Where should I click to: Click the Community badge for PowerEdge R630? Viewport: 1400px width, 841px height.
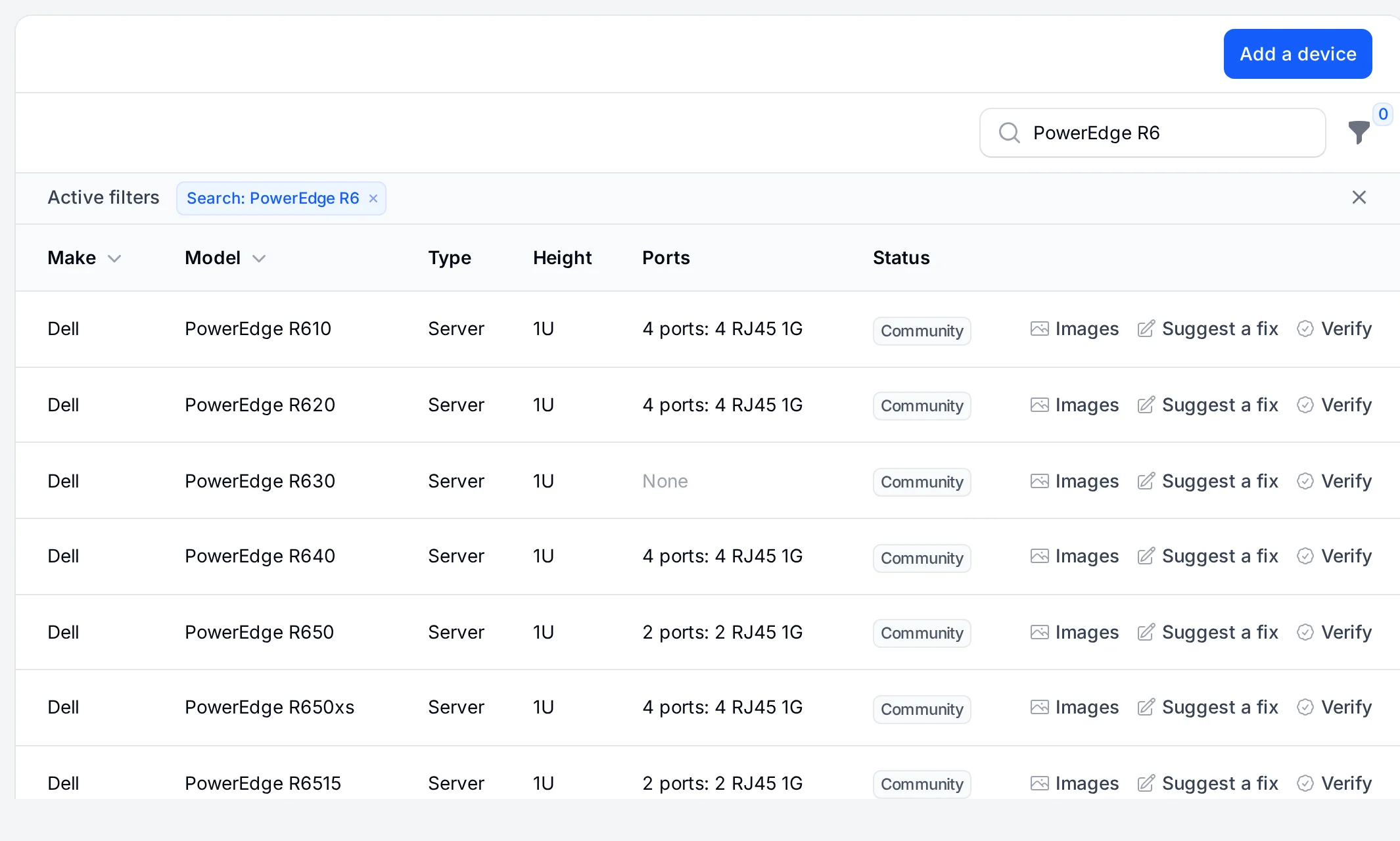pyautogui.click(x=922, y=482)
